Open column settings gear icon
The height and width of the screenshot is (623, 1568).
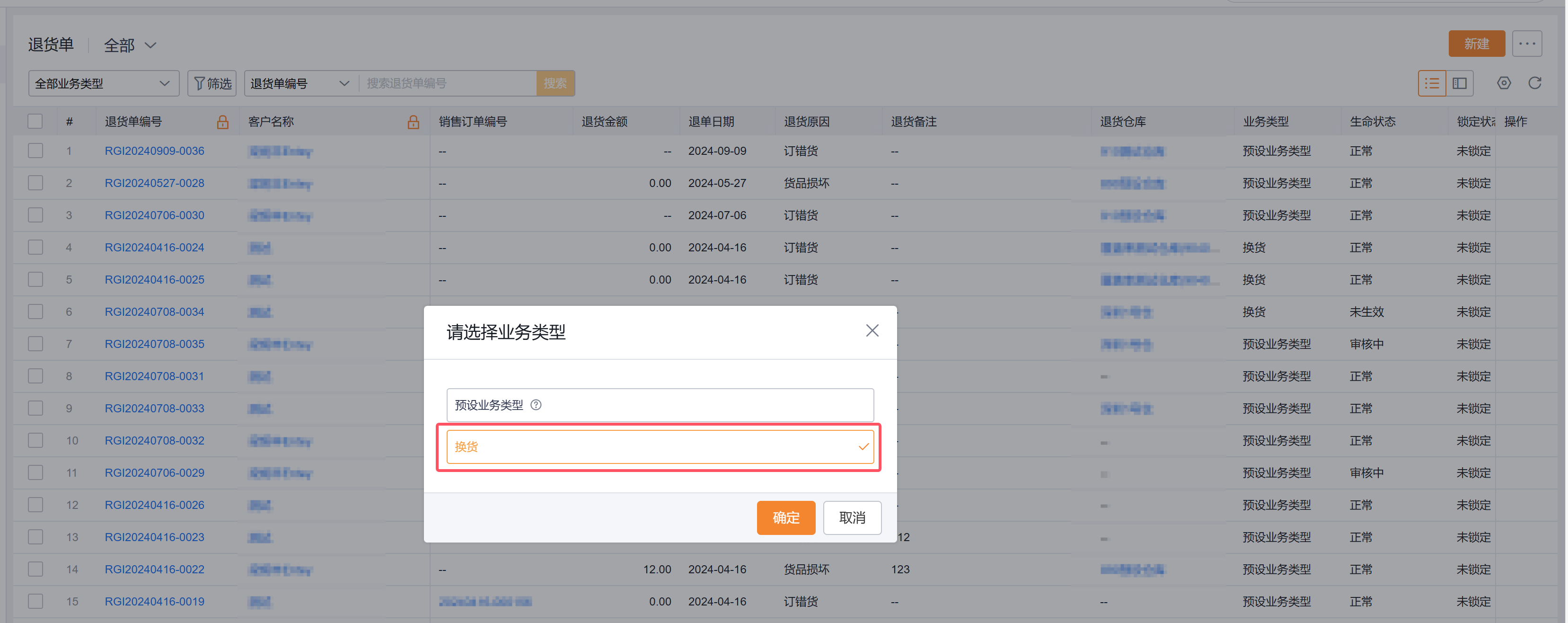click(1504, 83)
